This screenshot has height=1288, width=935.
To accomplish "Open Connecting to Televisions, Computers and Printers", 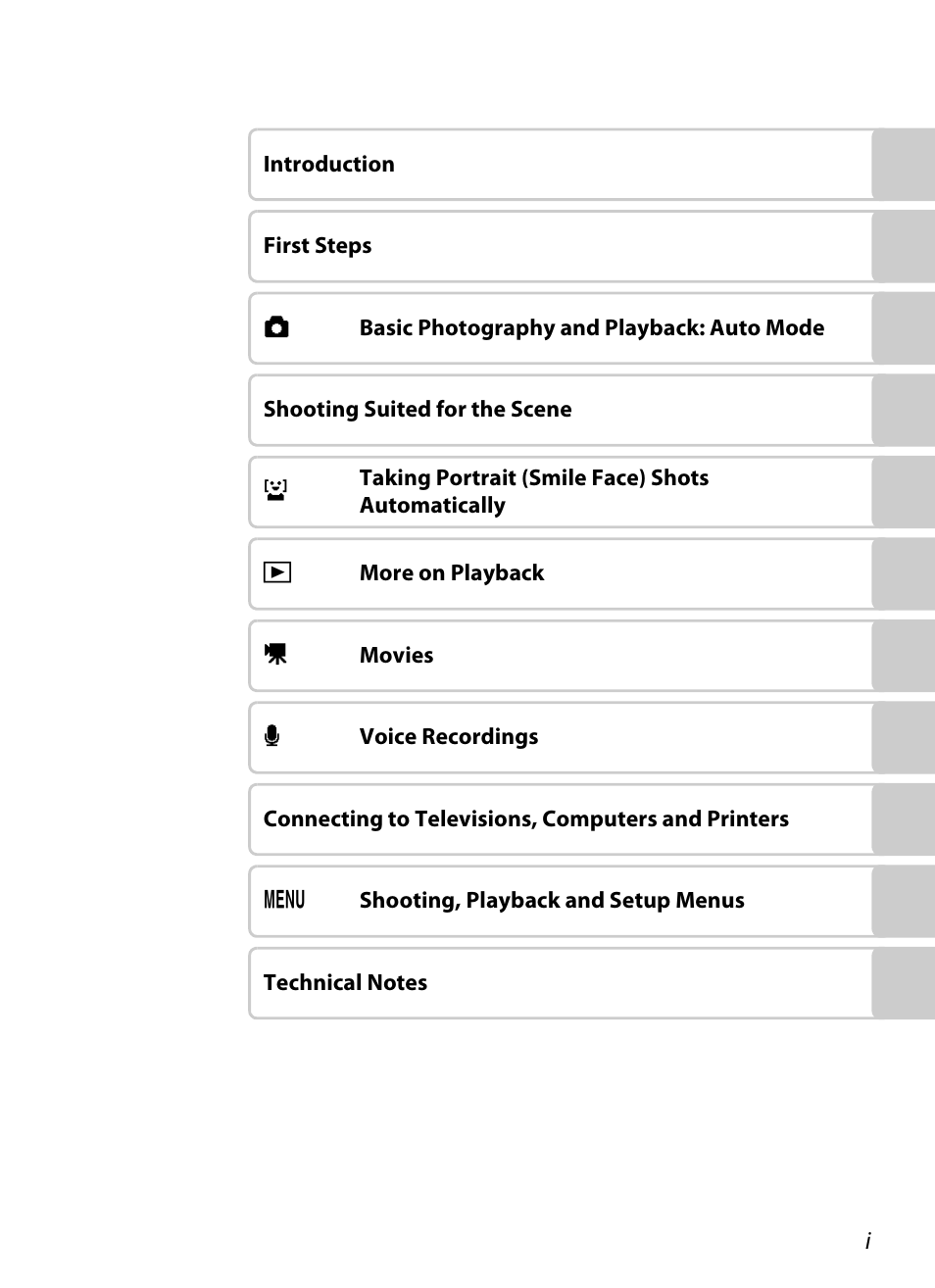I will click(x=525, y=819).
